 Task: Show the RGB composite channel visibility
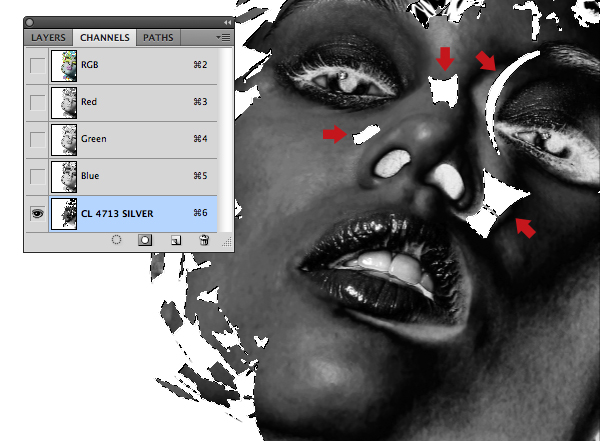(37, 65)
